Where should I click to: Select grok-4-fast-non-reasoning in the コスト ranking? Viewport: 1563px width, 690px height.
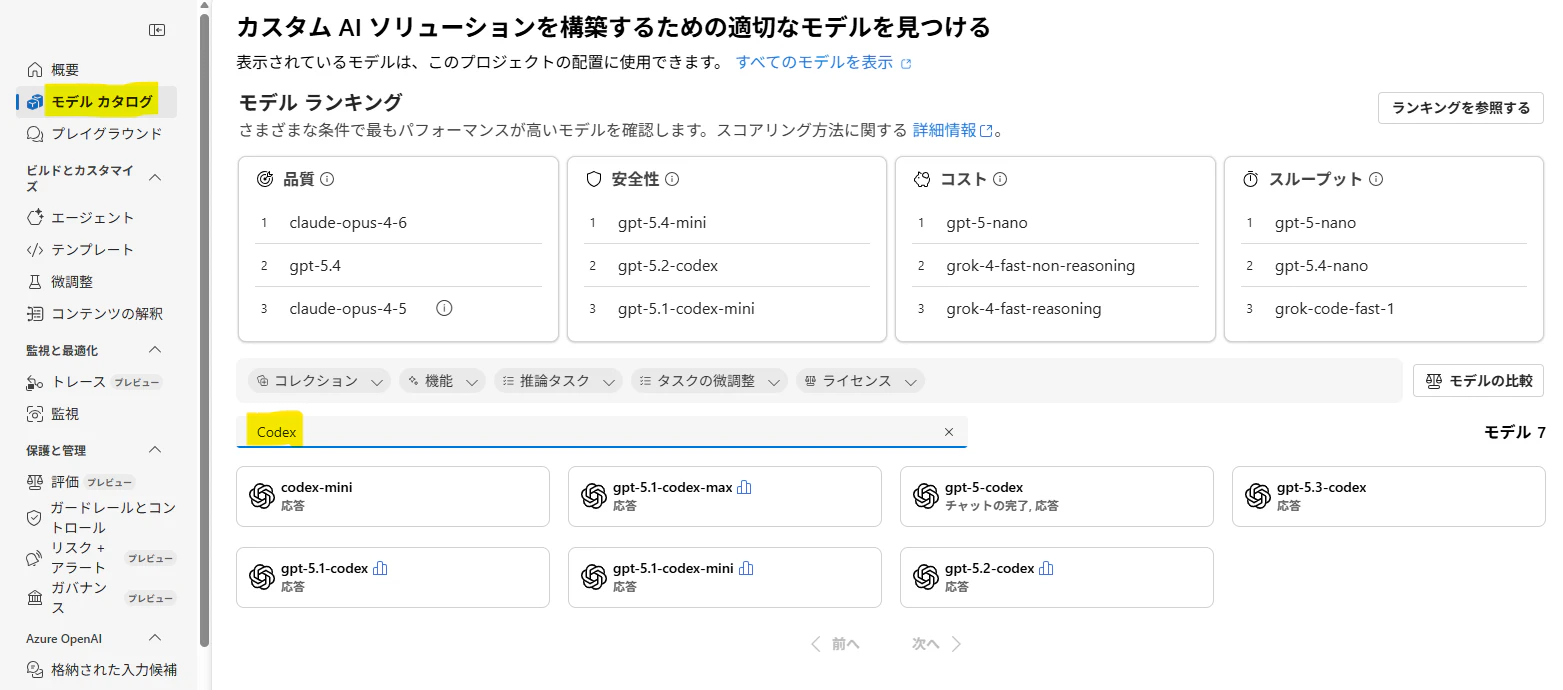point(1040,266)
